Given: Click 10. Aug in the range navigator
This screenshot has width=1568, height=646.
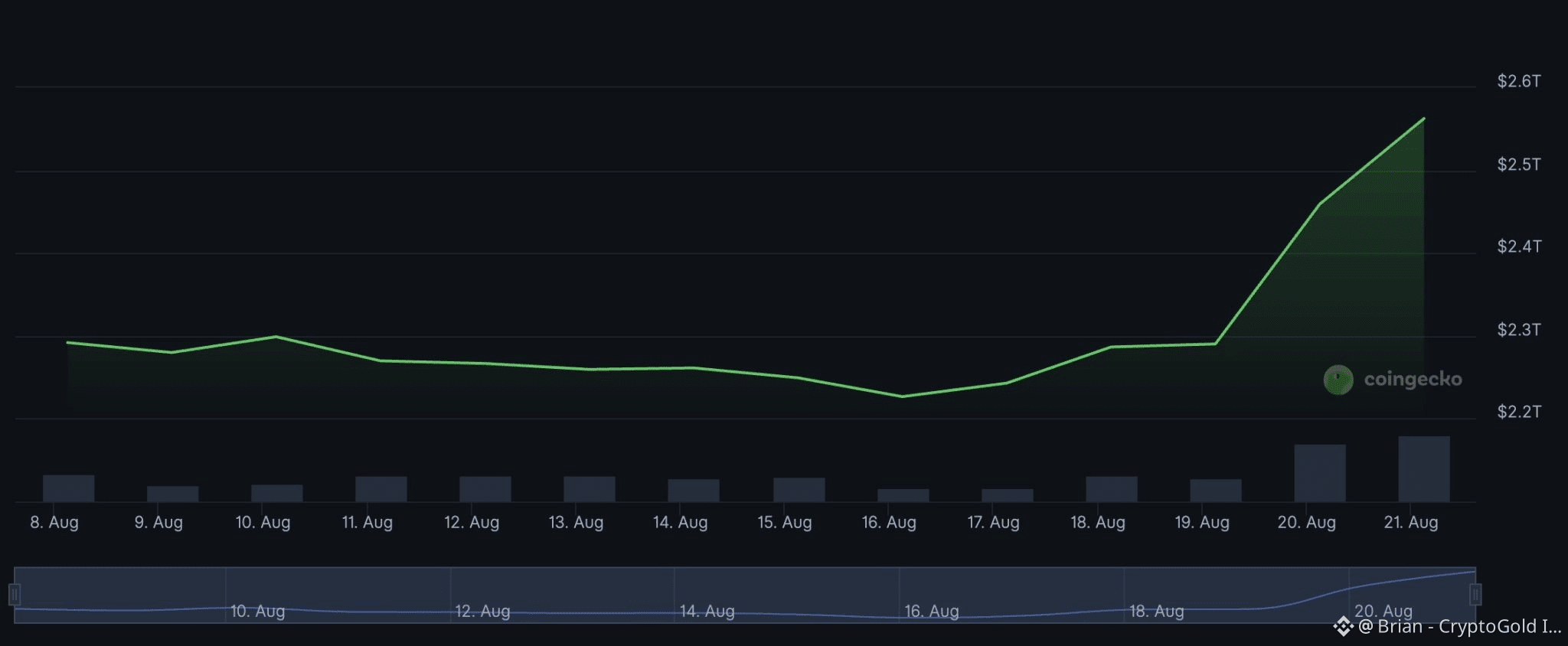Looking at the screenshot, I should click(x=258, y=612).
